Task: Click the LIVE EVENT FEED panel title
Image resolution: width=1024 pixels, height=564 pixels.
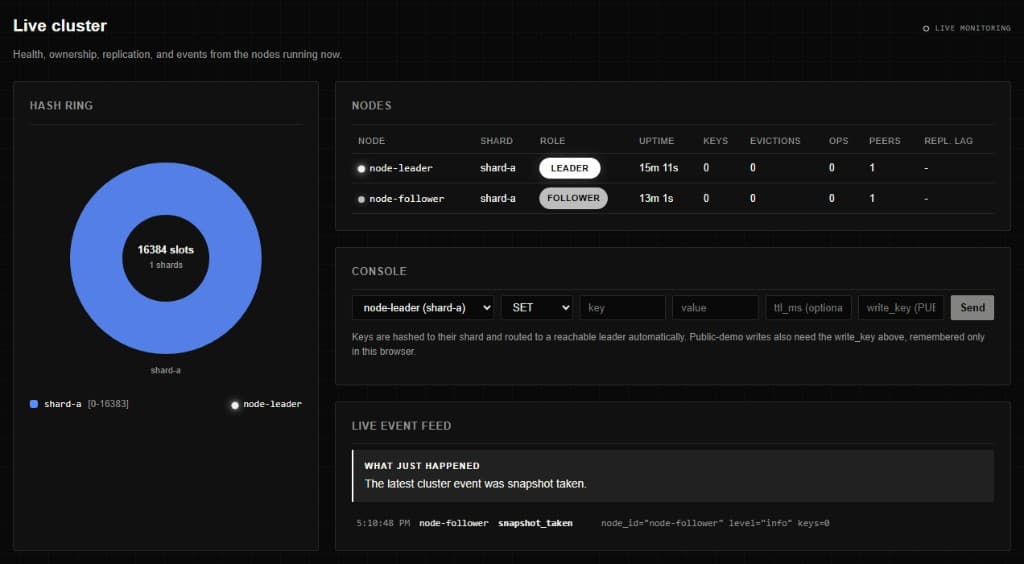Action: click(x=402, y=426)
